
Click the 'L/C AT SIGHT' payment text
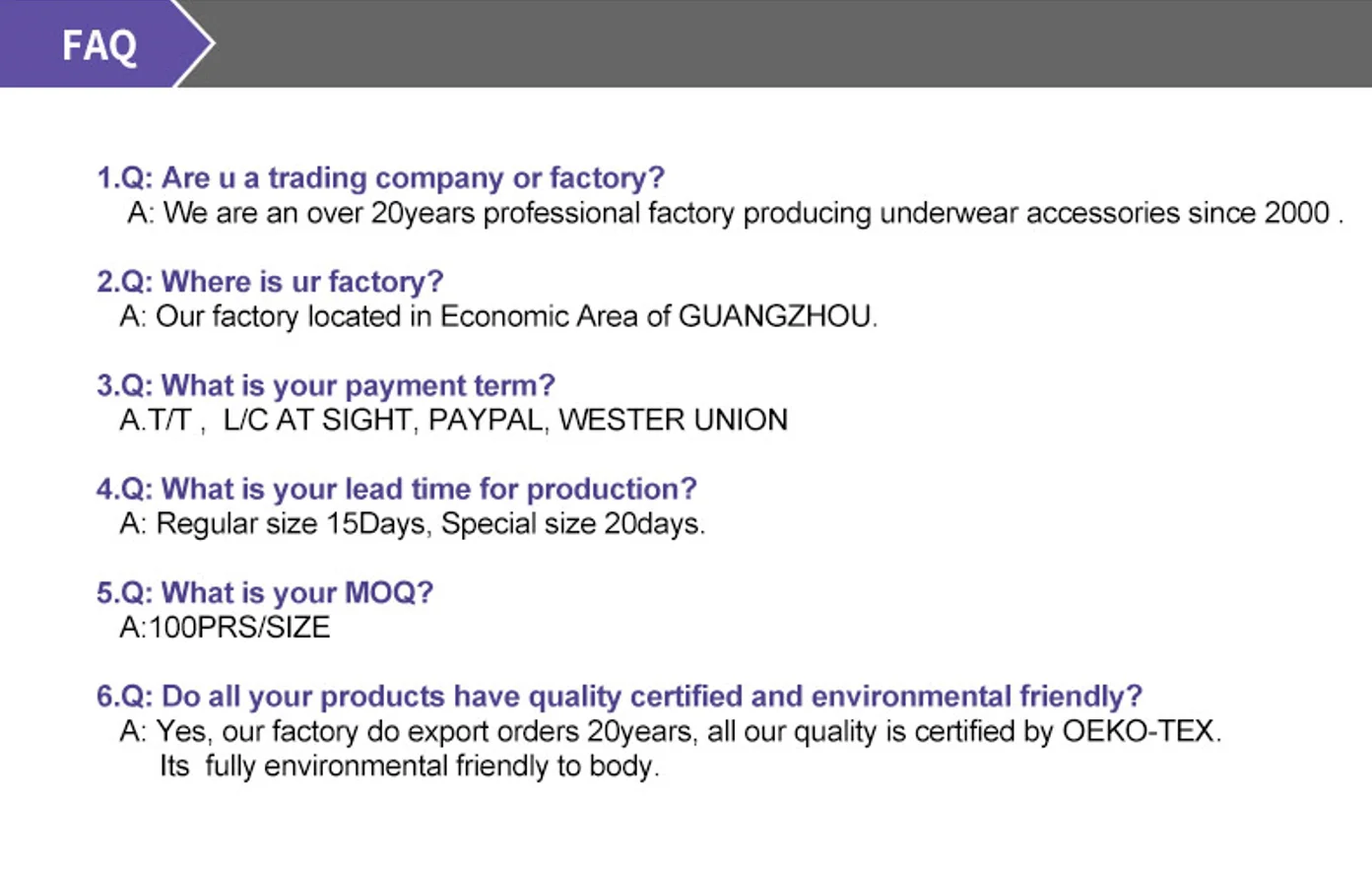(x=317, y=420)
